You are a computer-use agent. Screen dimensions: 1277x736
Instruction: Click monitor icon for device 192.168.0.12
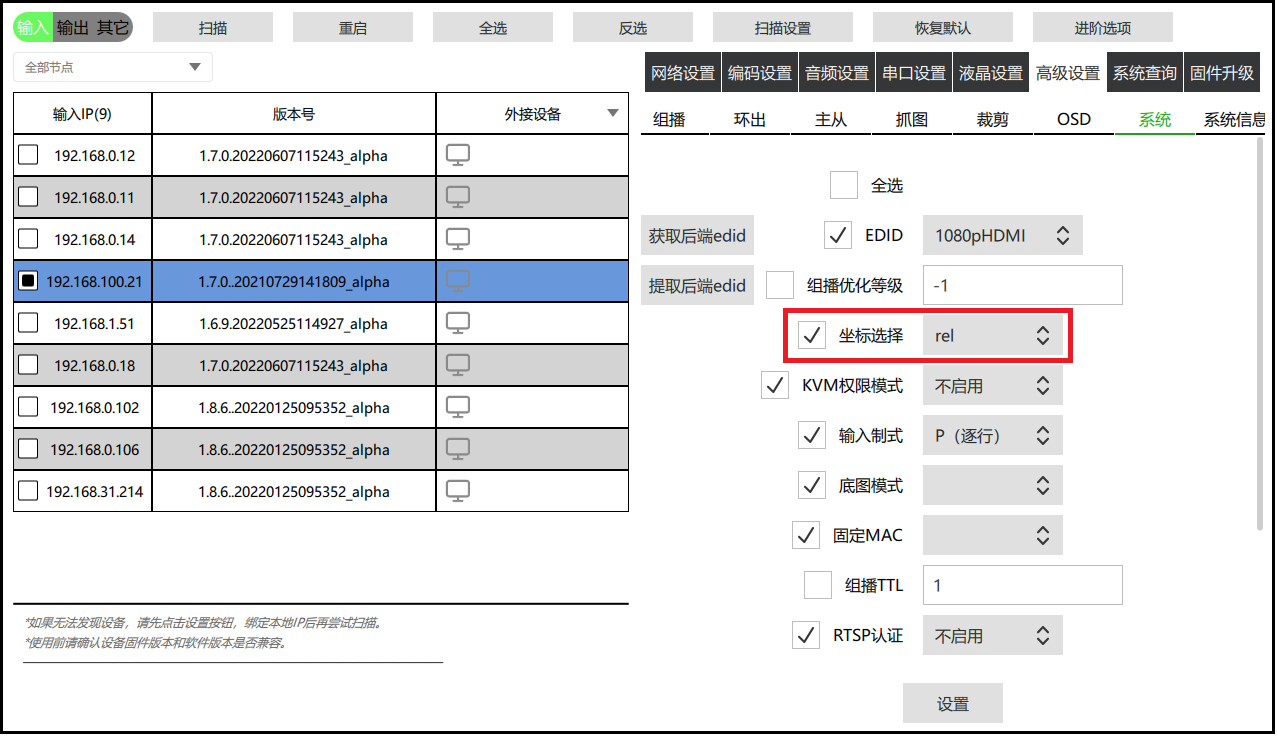click(457, 155)
